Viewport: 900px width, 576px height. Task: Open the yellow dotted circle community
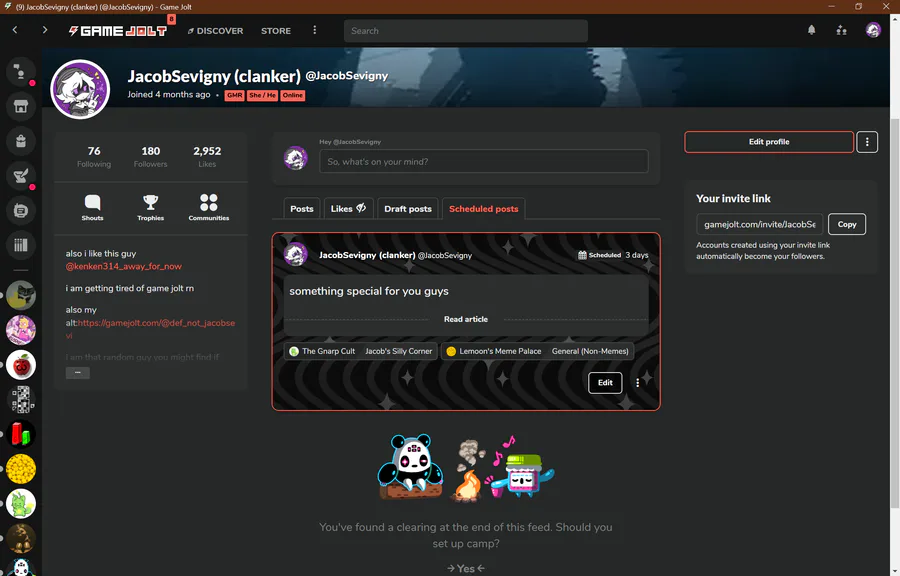pos(21,469)
